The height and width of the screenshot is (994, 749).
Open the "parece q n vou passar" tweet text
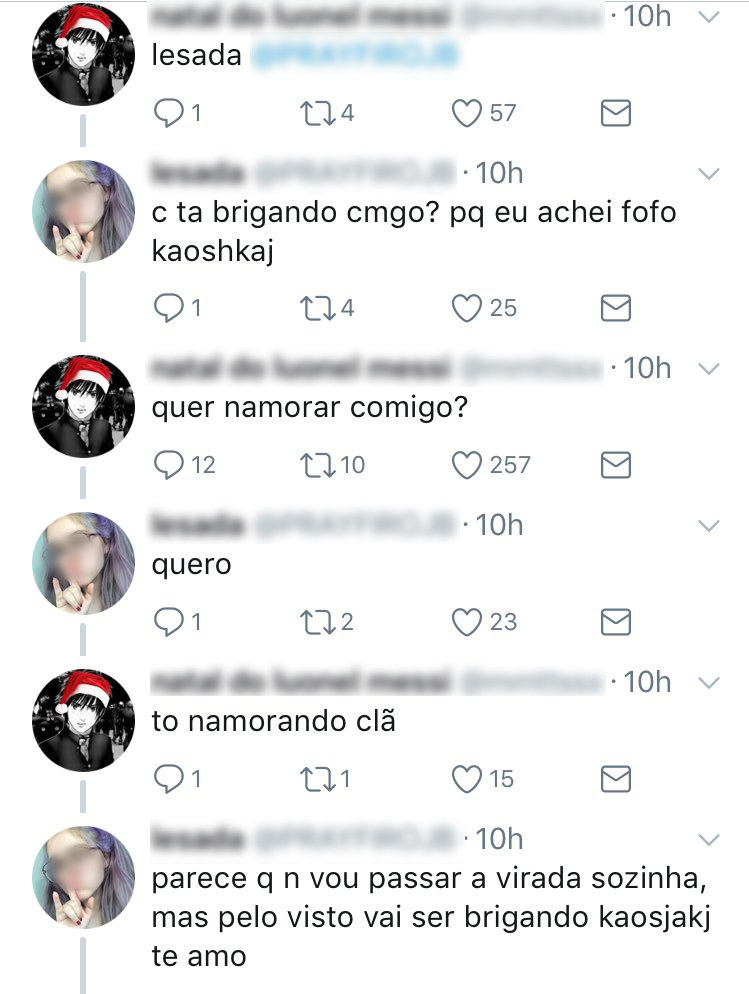point(430,917)
